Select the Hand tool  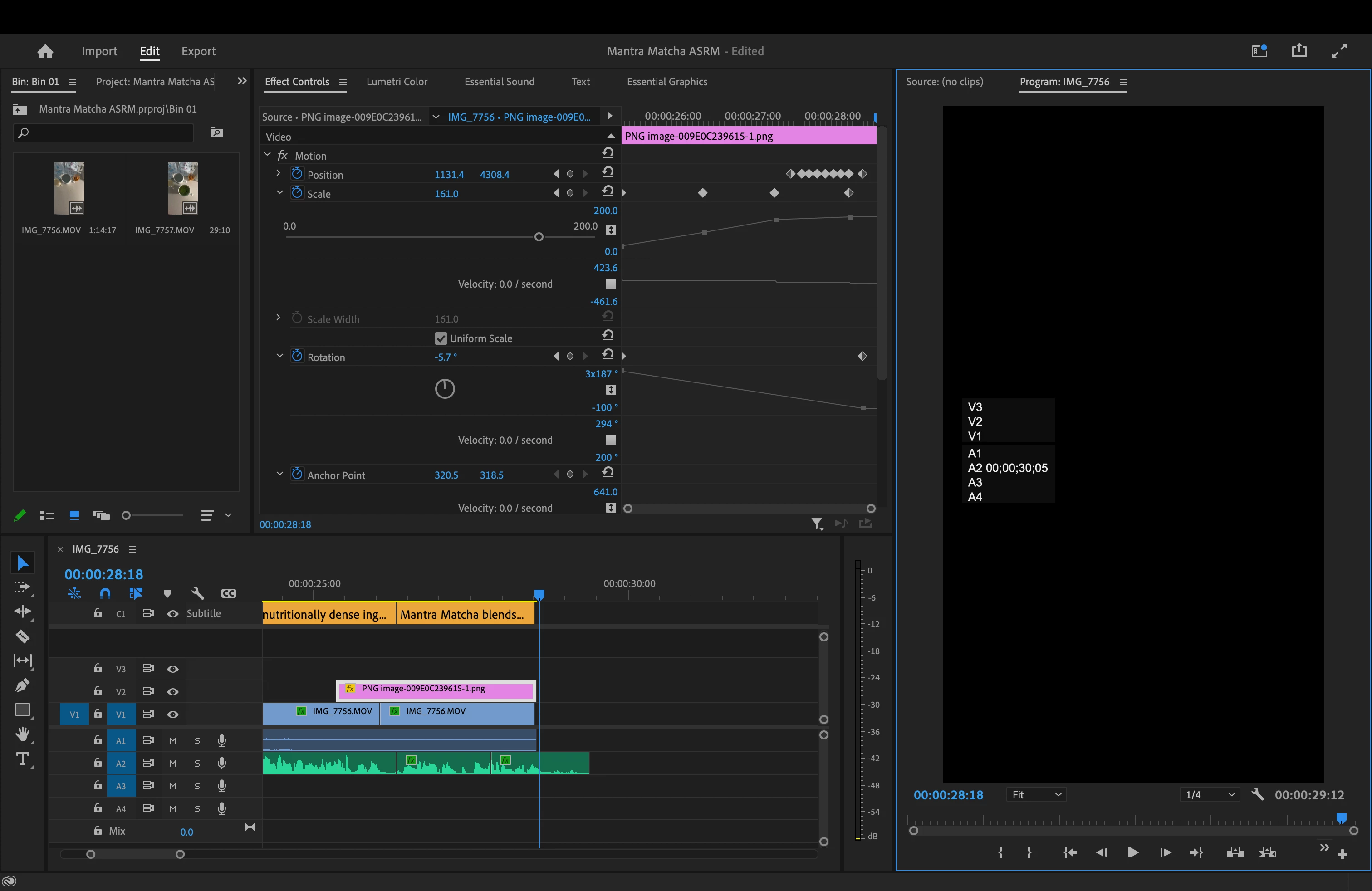pos(23,734)
